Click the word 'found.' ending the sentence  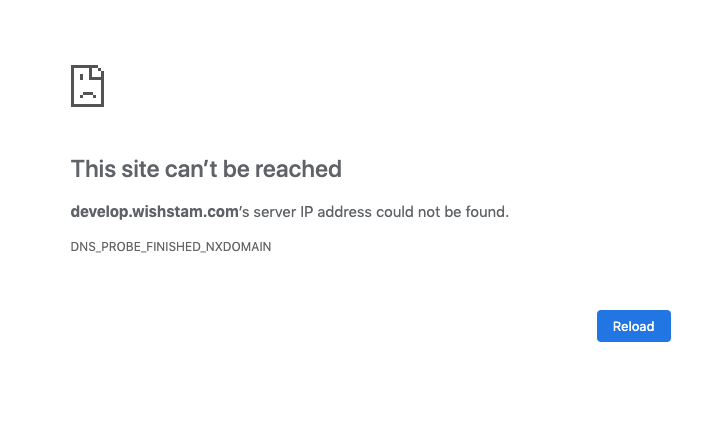pyautogui.click(x=487, y=212)
